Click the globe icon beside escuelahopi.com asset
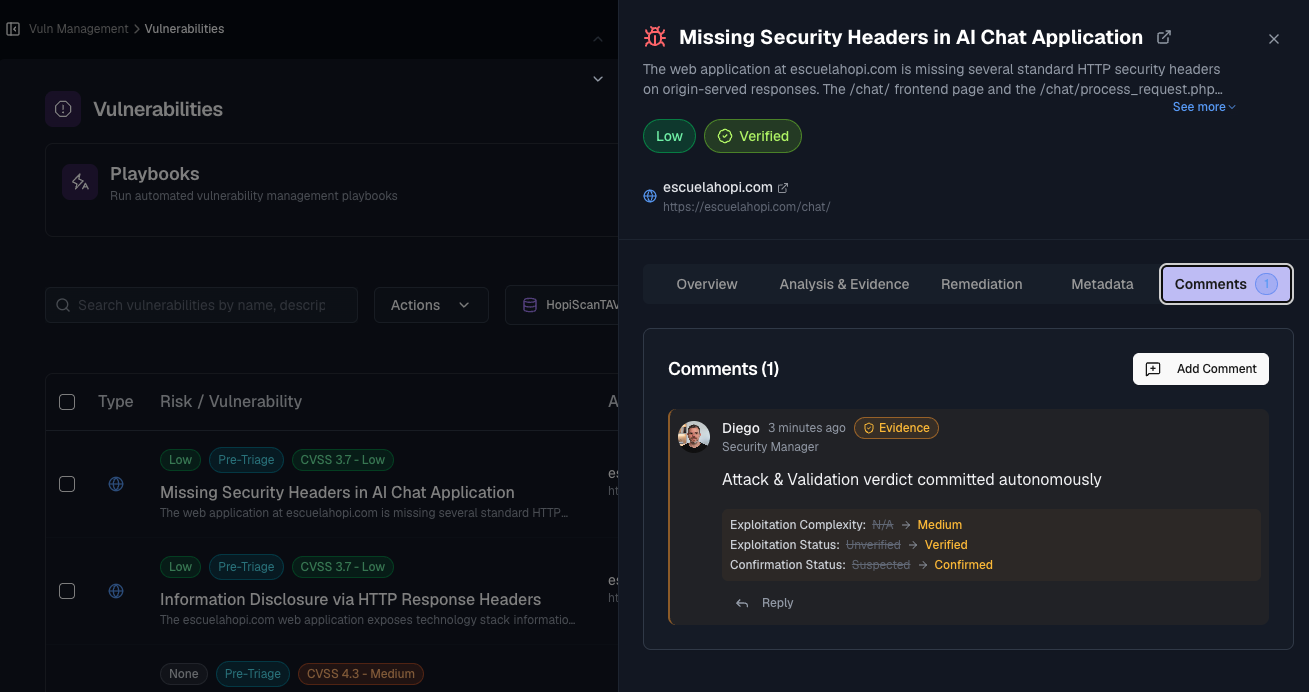The height and width of the screenshot is (692, 1309). [x=650, y=197]
